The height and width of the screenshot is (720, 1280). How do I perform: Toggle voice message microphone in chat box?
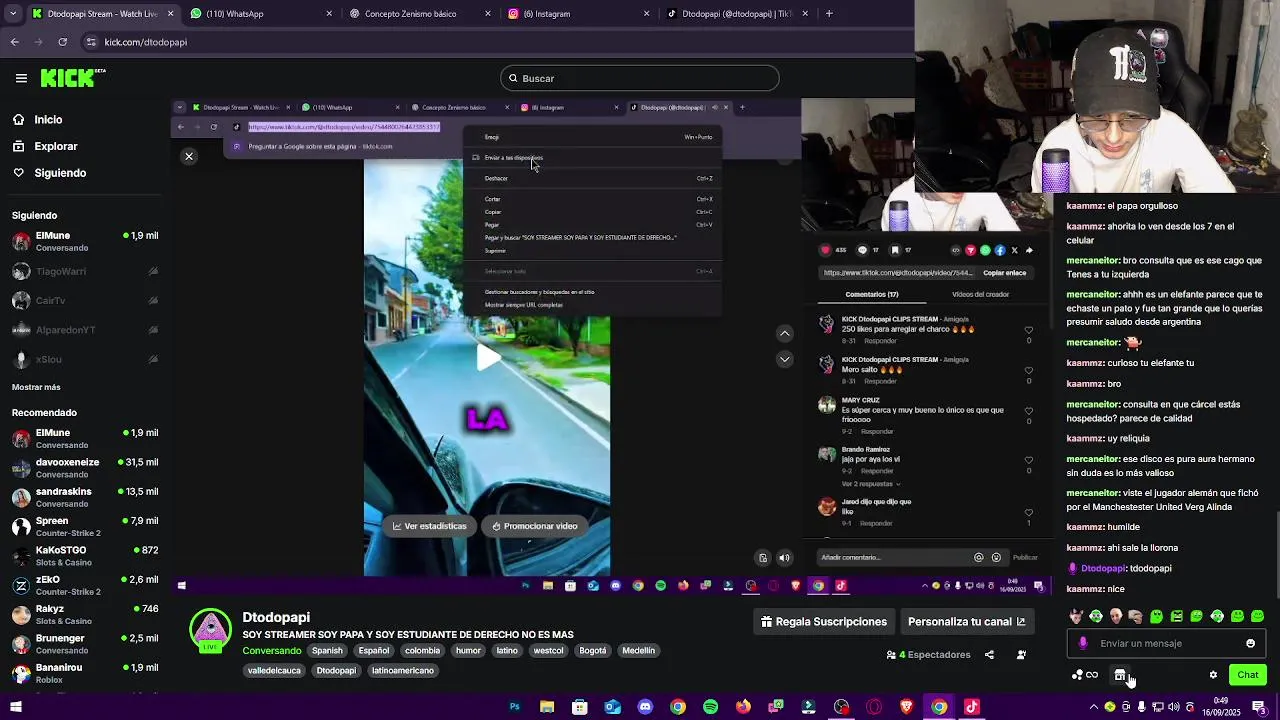(1083, 643)
